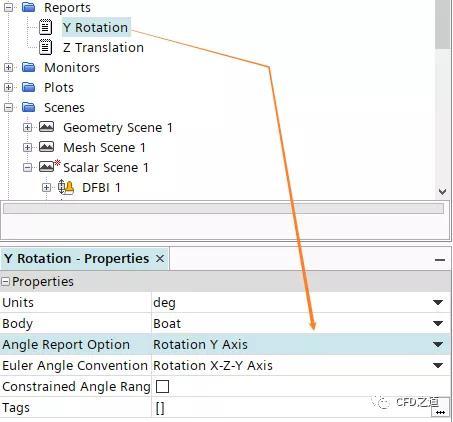Click the Geometry Scene 1 image icon
Viewport: 453px width, 422px height.
coord(46,127)
